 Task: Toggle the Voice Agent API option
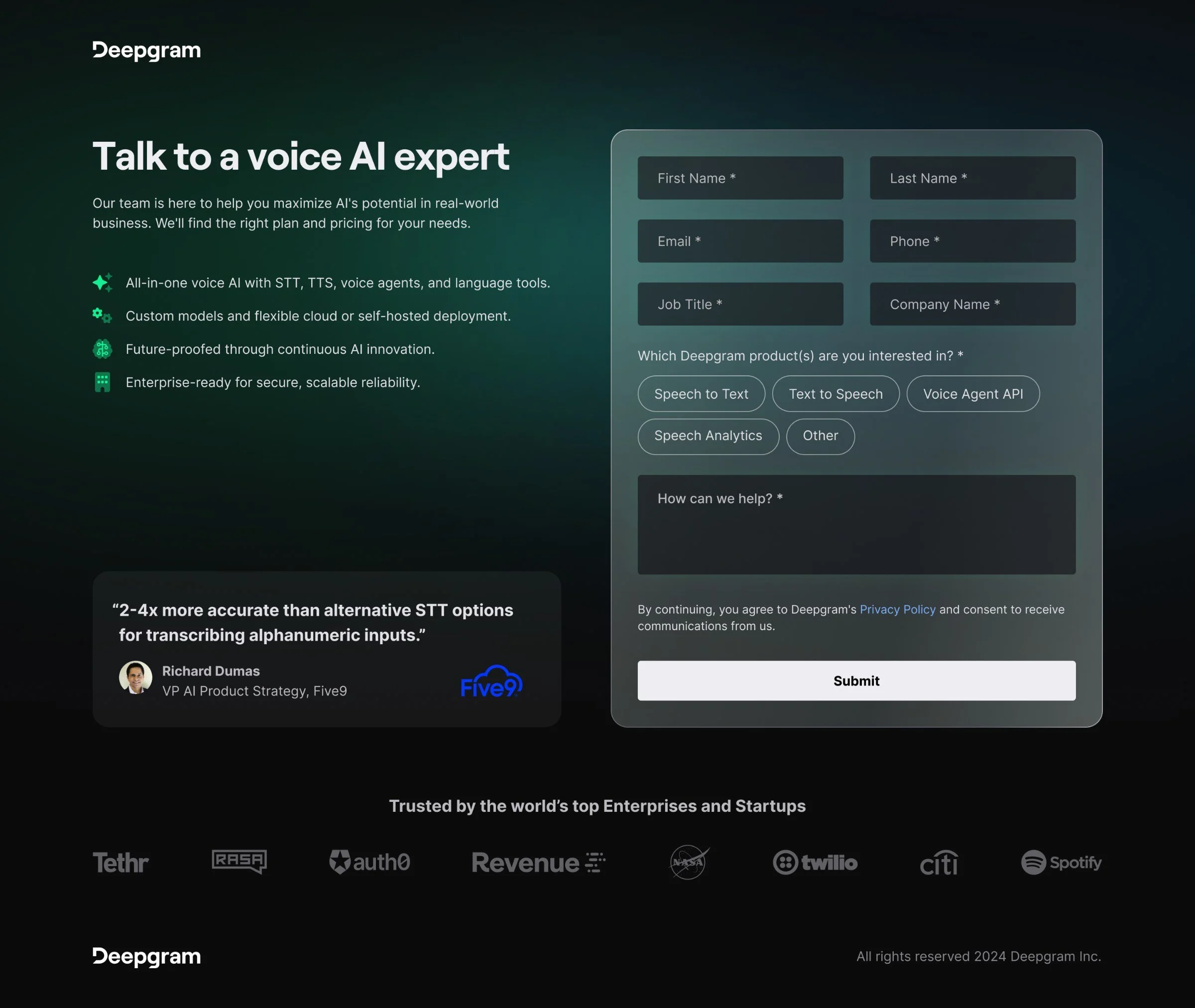point(973,394)
